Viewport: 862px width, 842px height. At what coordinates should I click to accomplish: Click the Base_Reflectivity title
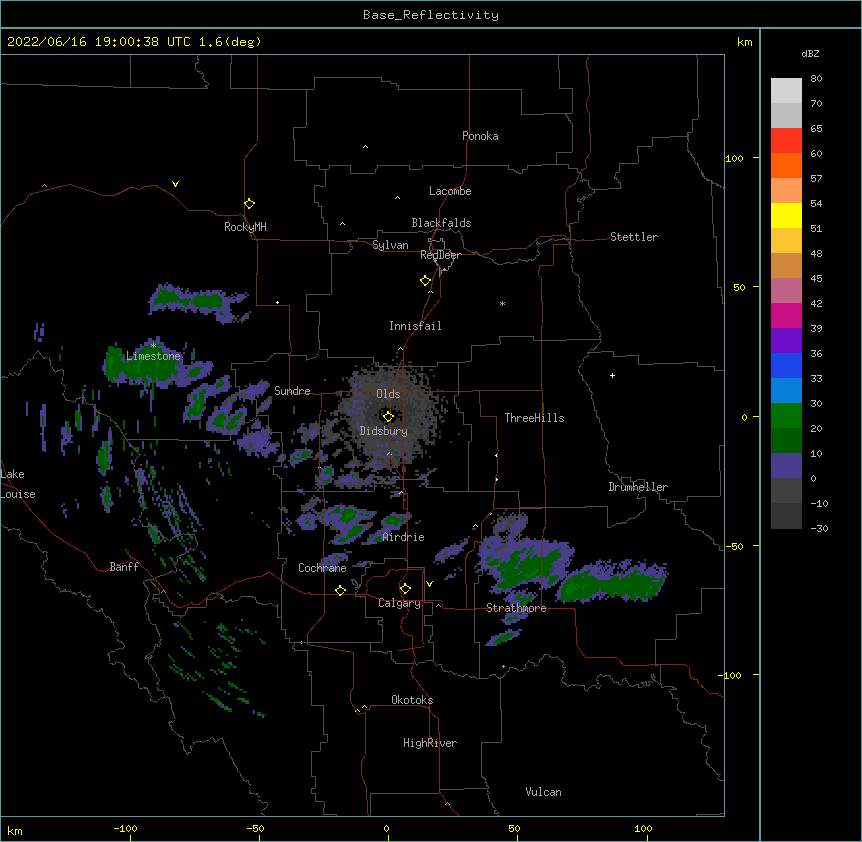(431, 15)
